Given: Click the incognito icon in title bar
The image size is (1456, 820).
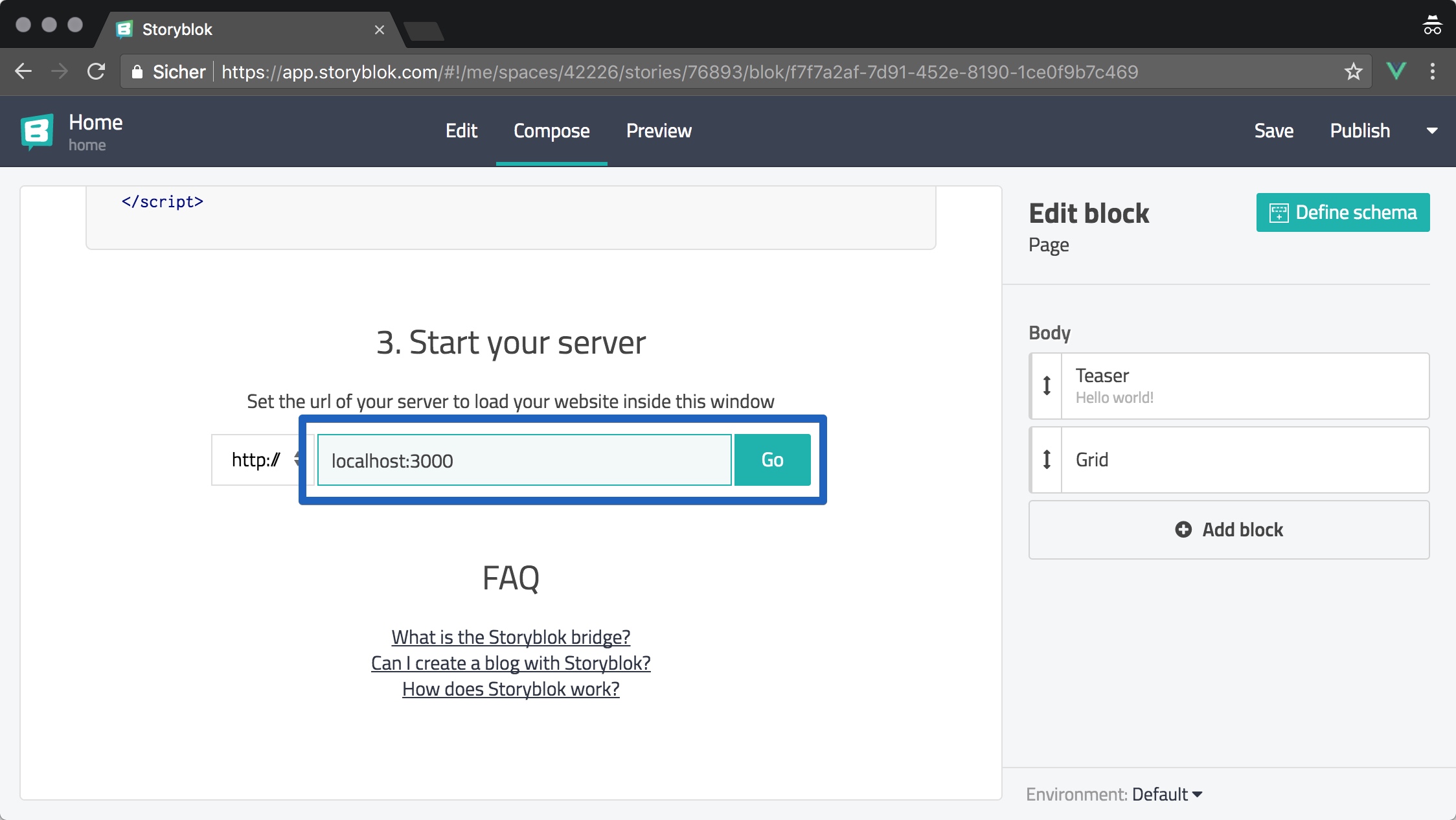Looking at the screenshot, I should coord(1432,25).
